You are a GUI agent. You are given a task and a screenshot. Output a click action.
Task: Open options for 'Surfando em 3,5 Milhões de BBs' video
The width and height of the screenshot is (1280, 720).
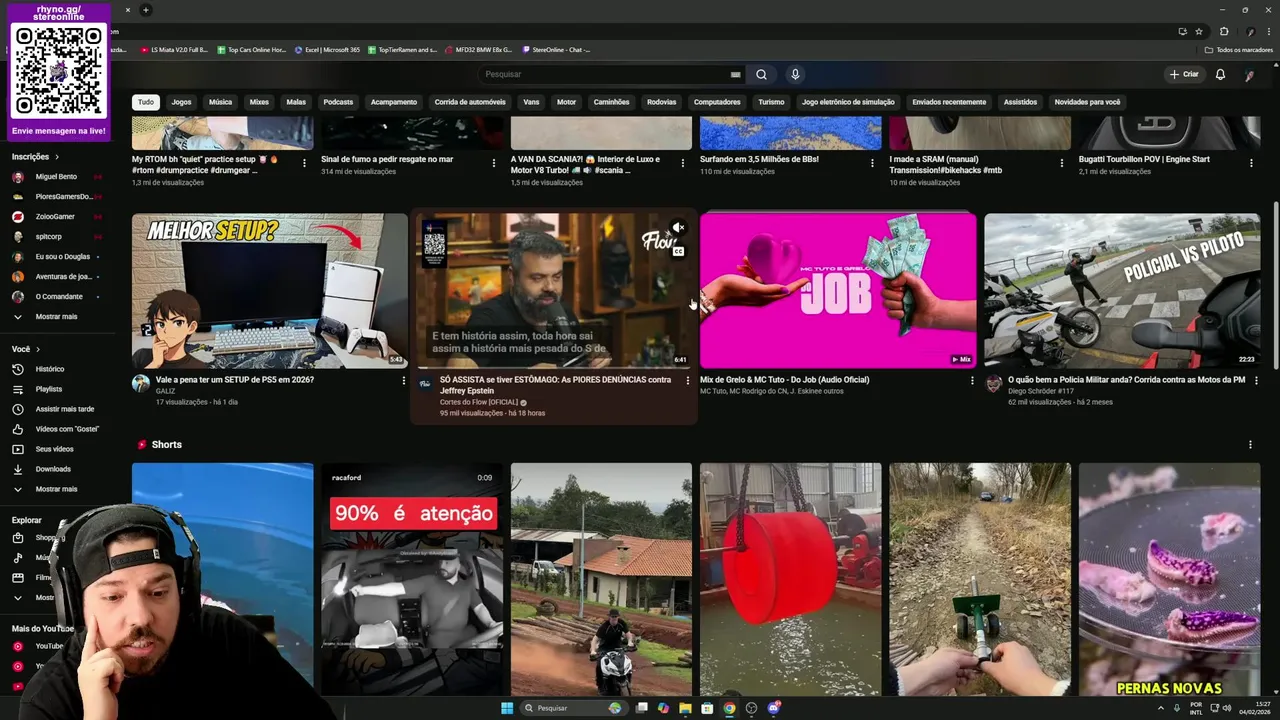(873, 162)
